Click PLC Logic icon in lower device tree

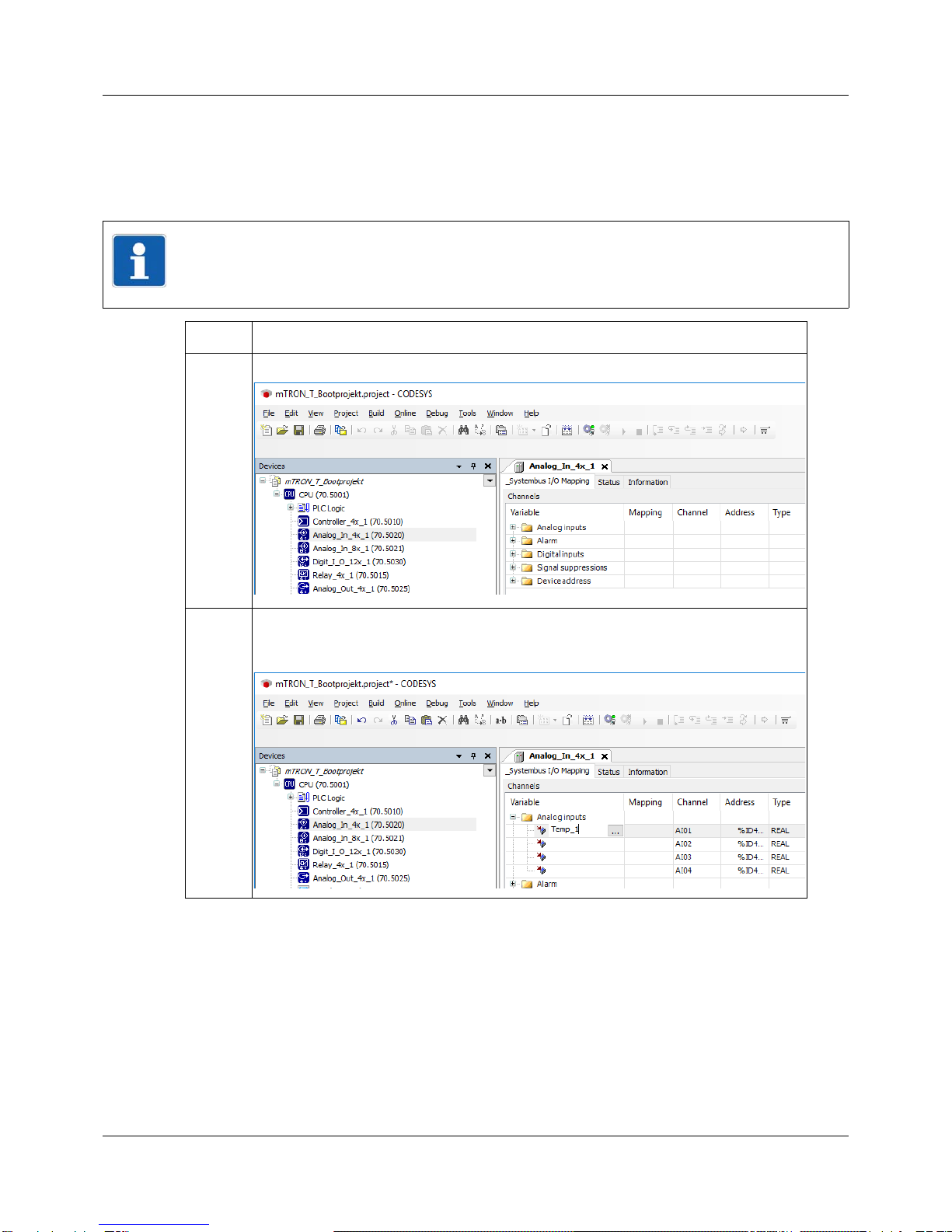point(303,797)
